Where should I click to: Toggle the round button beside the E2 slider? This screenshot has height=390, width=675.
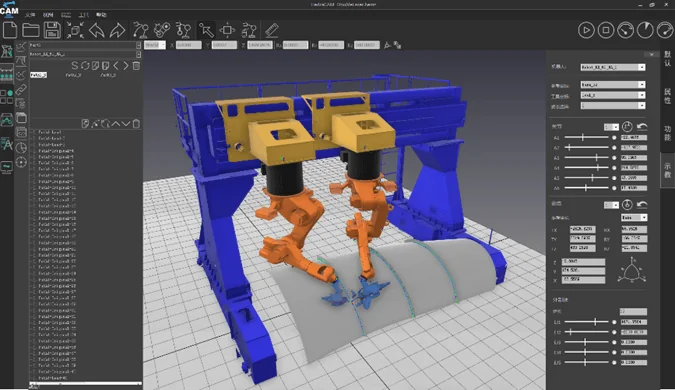pos(614,332)
